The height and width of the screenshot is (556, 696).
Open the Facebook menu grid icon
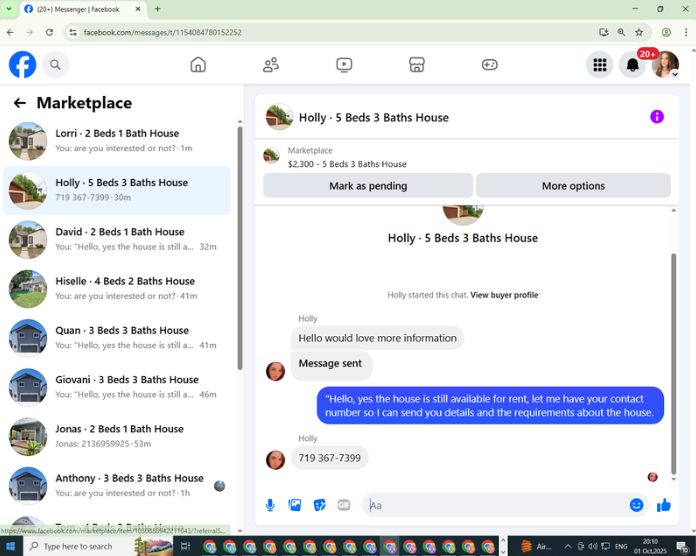tap(600, 65)
